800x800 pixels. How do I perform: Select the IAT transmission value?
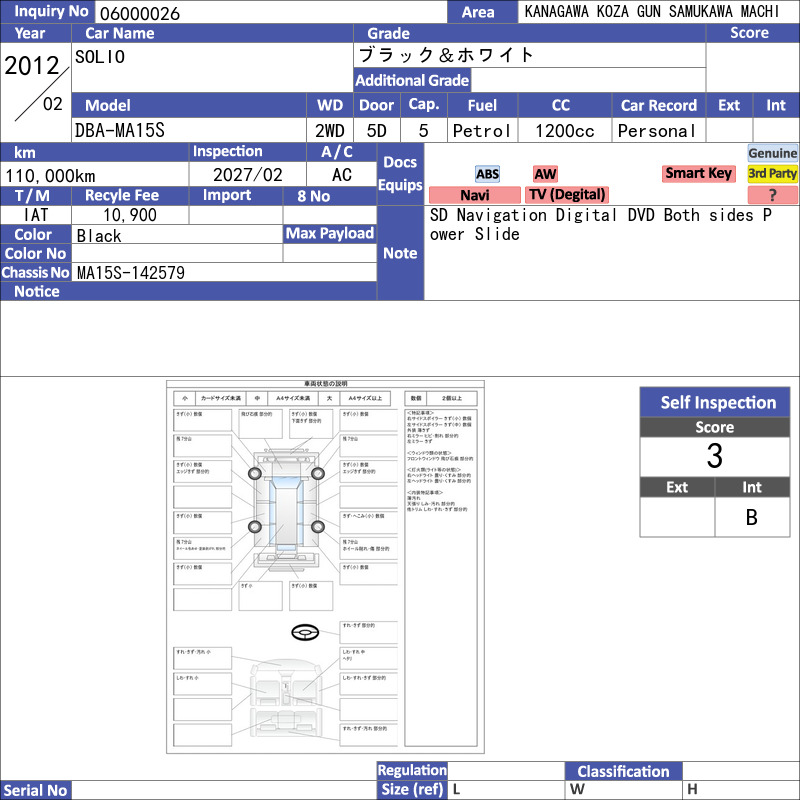click(36, 215)
